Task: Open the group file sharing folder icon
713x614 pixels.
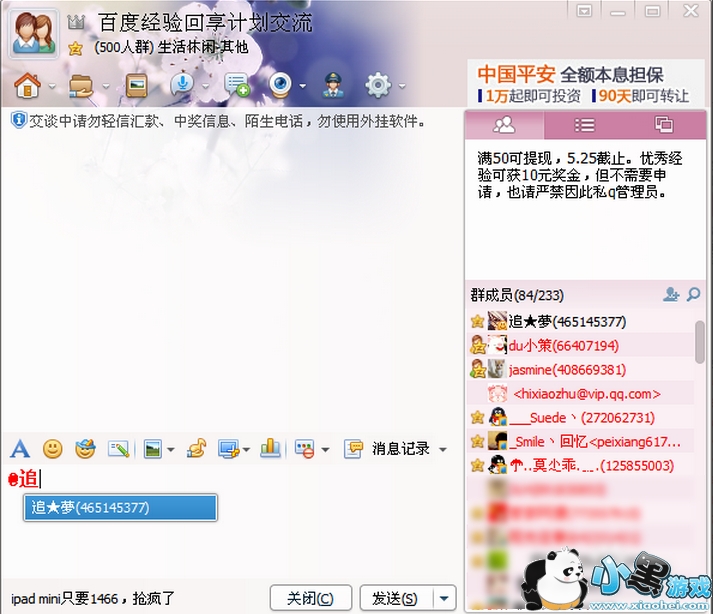Action: [81, 86]
